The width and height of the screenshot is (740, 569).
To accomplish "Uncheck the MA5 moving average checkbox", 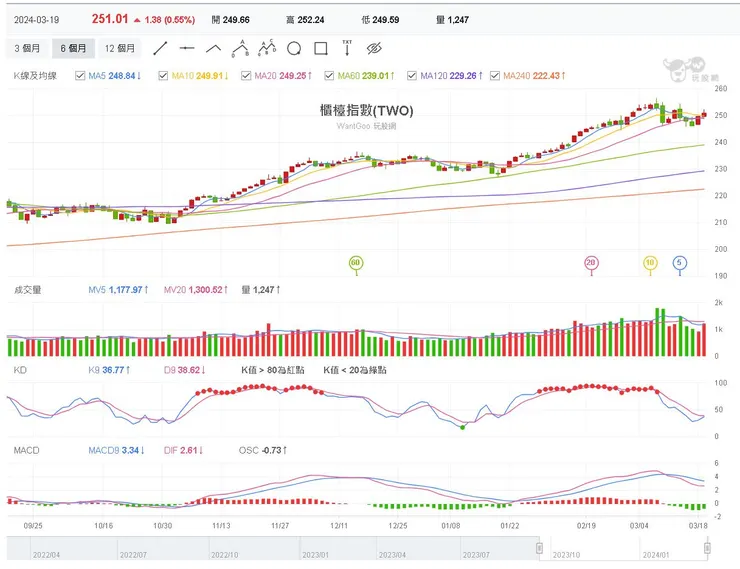I will pos(80,75).
